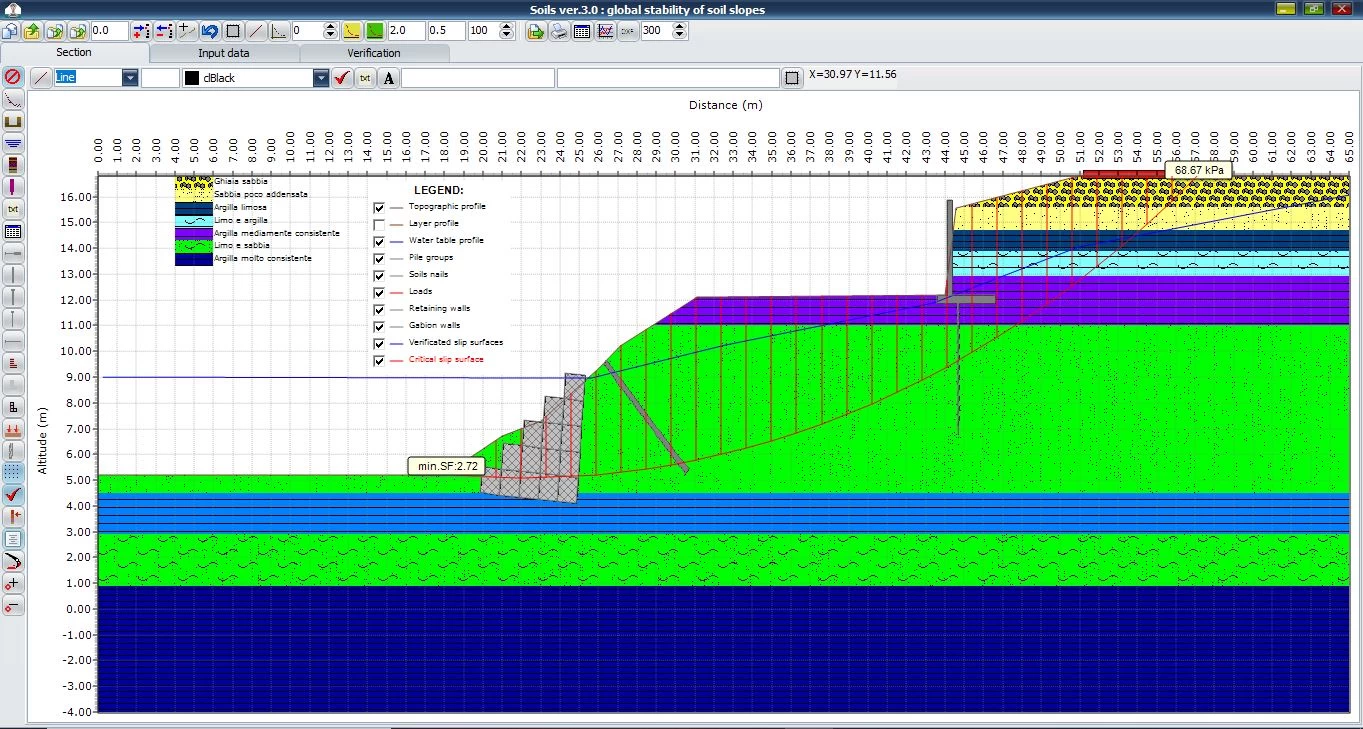Click the axes/coordinate origin icon
Screen dimensions: 1363x729
click(280, 31)
